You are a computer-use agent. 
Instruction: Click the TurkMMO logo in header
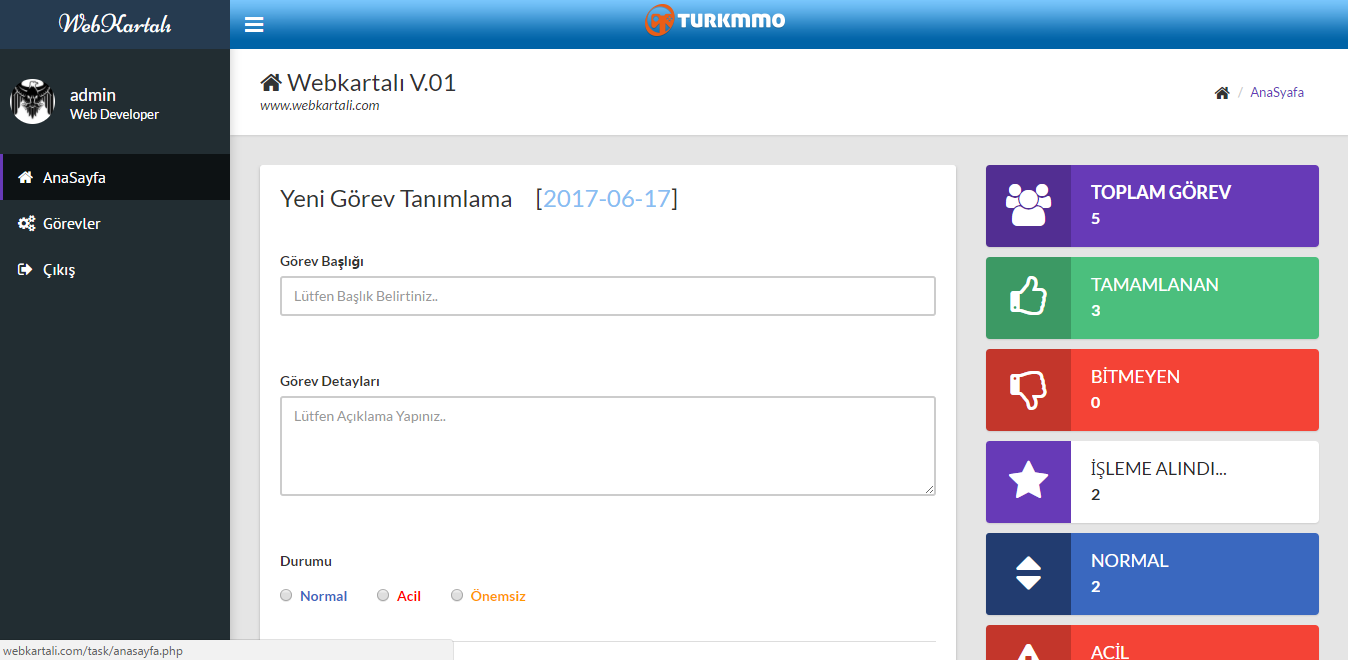click(715, 20)
